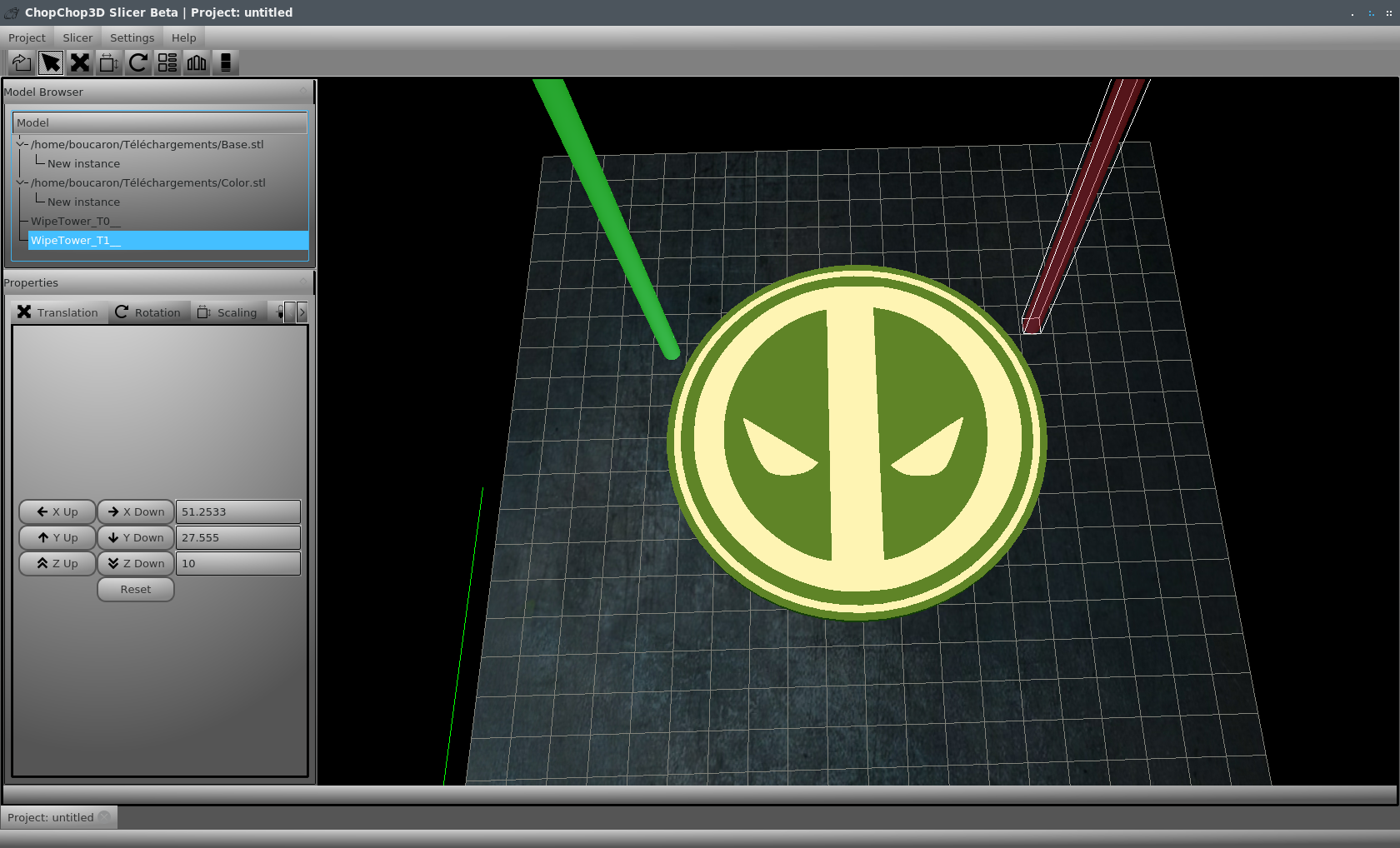This screenshot has width=1400, height=848.
Task: Click the Y Down button
Action: click(136, 537)
